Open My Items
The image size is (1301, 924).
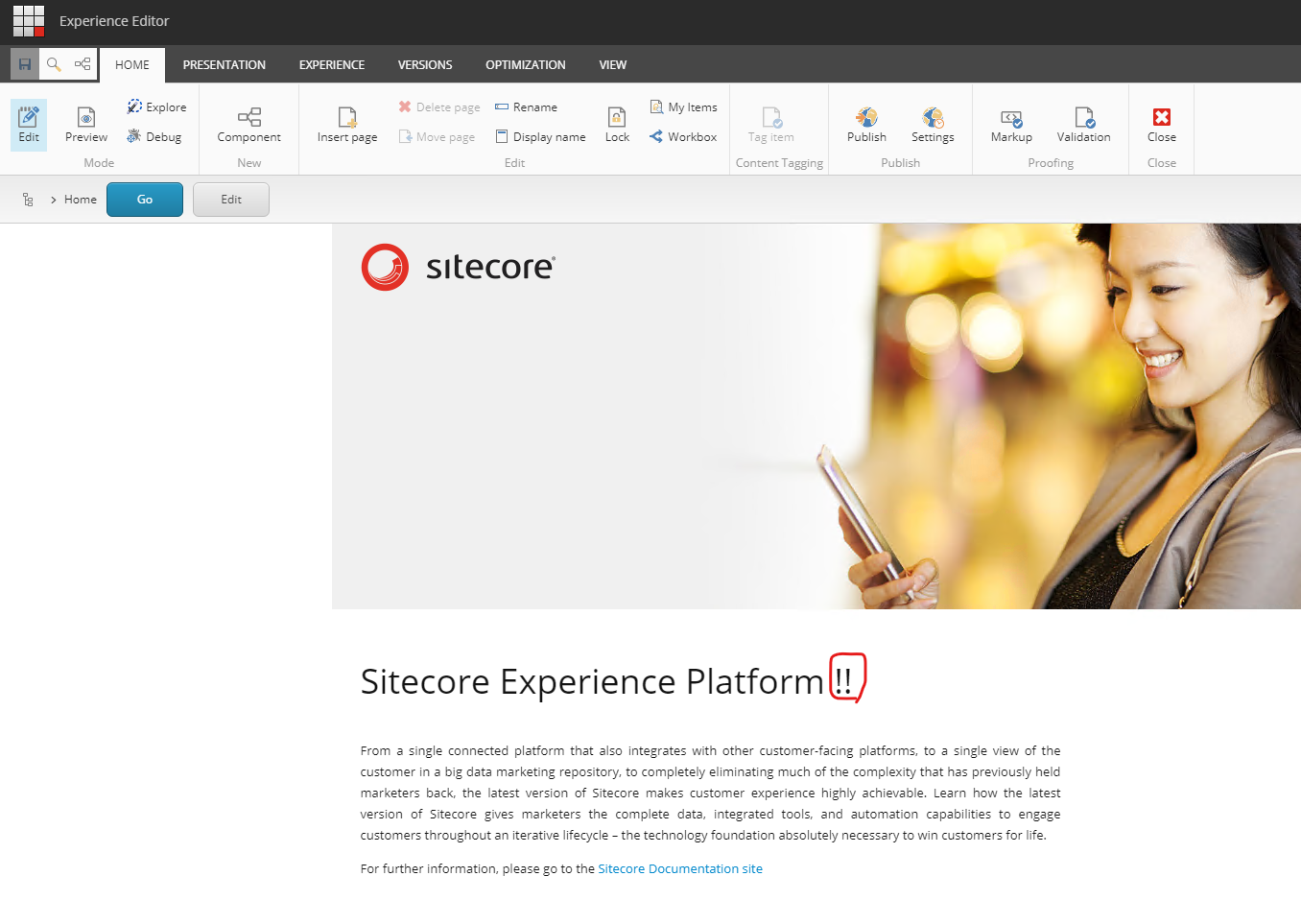coord(683,107)
